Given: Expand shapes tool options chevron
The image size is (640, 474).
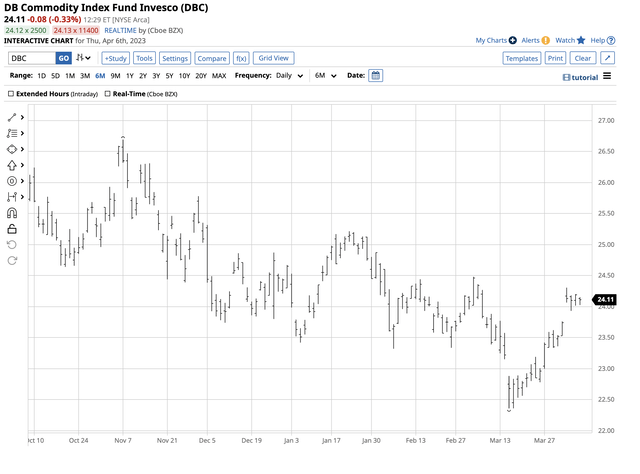Looking at the screenshot, I should coord(22,149).
